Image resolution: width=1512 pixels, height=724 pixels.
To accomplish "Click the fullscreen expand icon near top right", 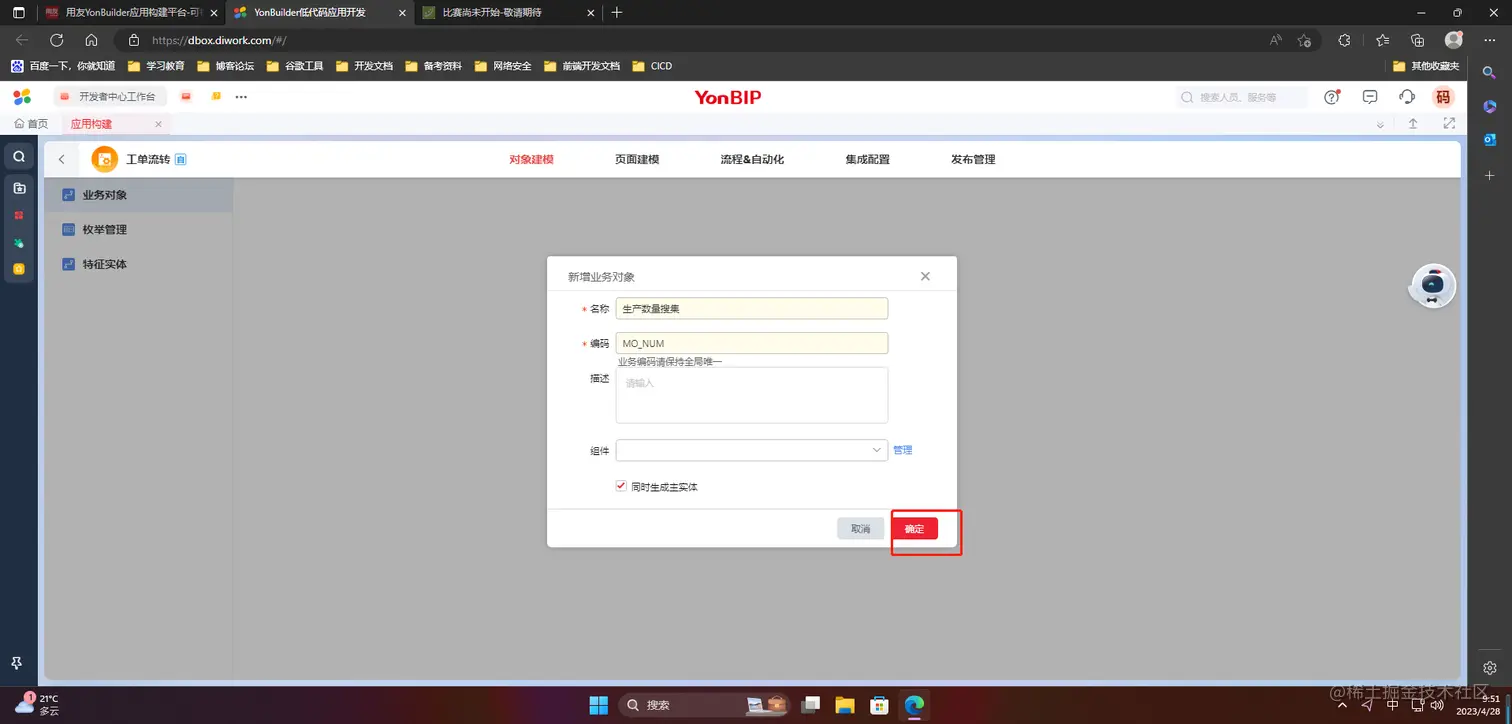I will click(x=1448, y=123).
